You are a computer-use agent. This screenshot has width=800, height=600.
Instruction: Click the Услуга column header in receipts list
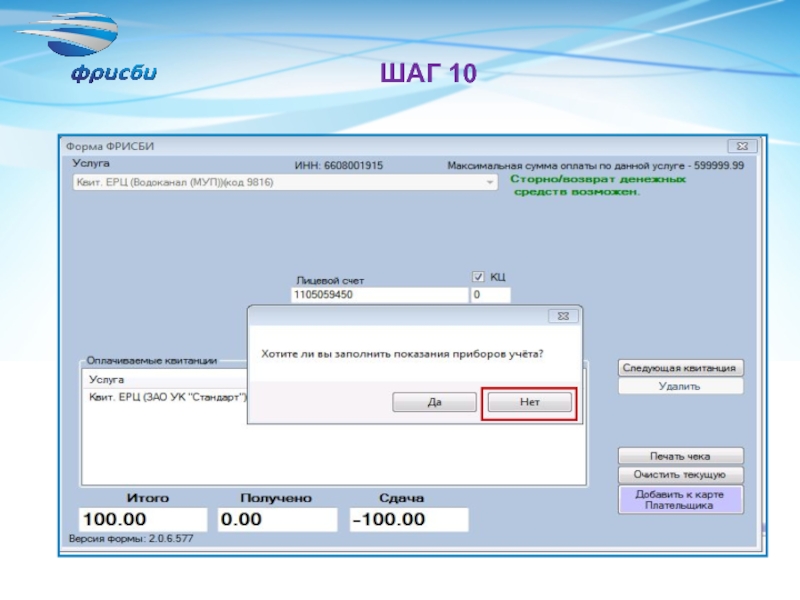point(106,380)
